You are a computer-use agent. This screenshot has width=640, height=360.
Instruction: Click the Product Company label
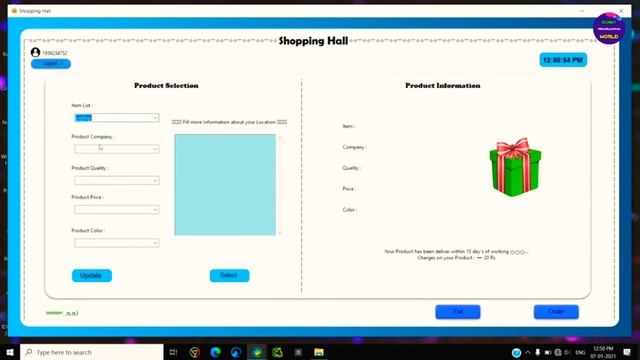point(93,137)
